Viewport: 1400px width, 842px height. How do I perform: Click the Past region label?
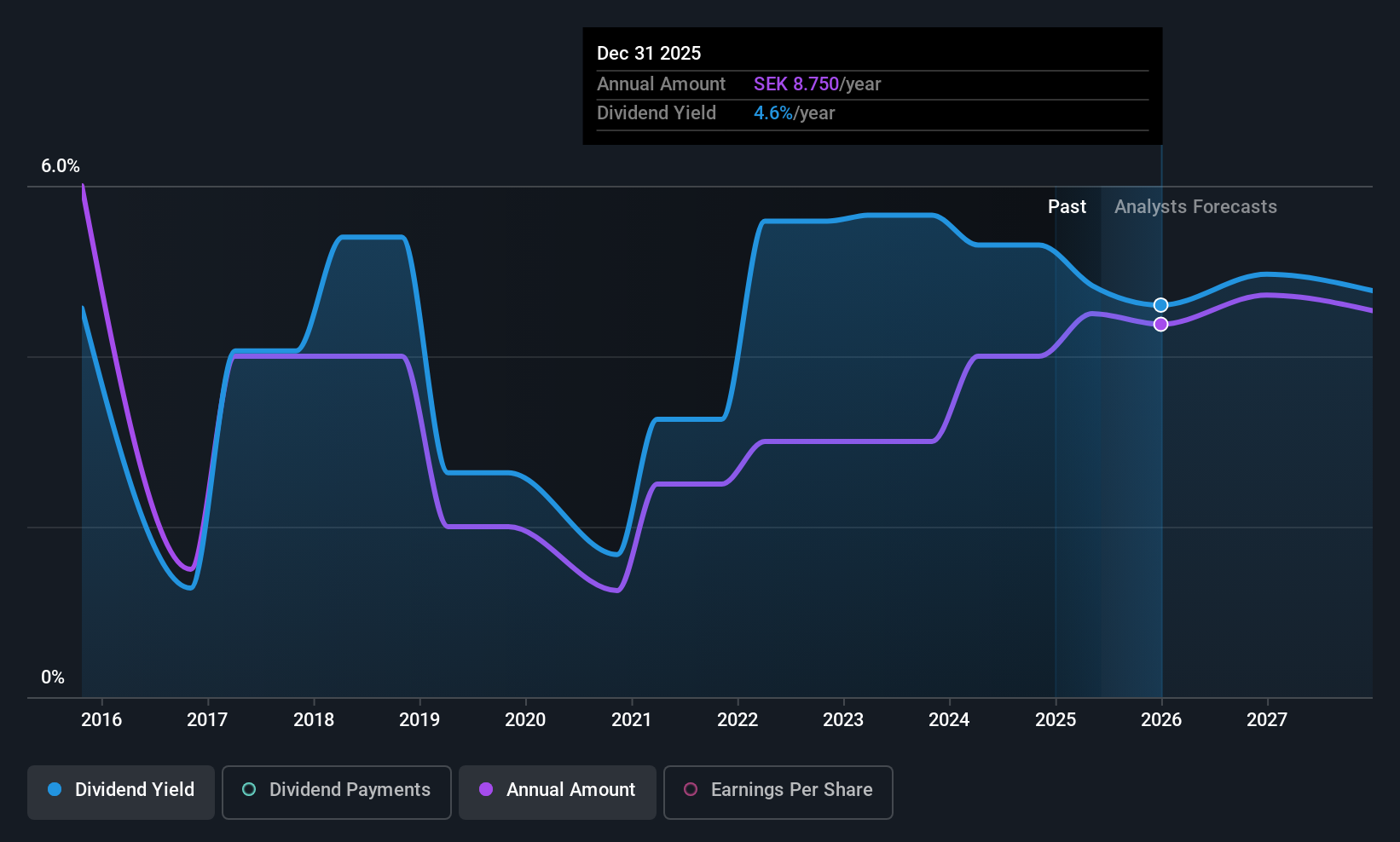pos(1067,207)
